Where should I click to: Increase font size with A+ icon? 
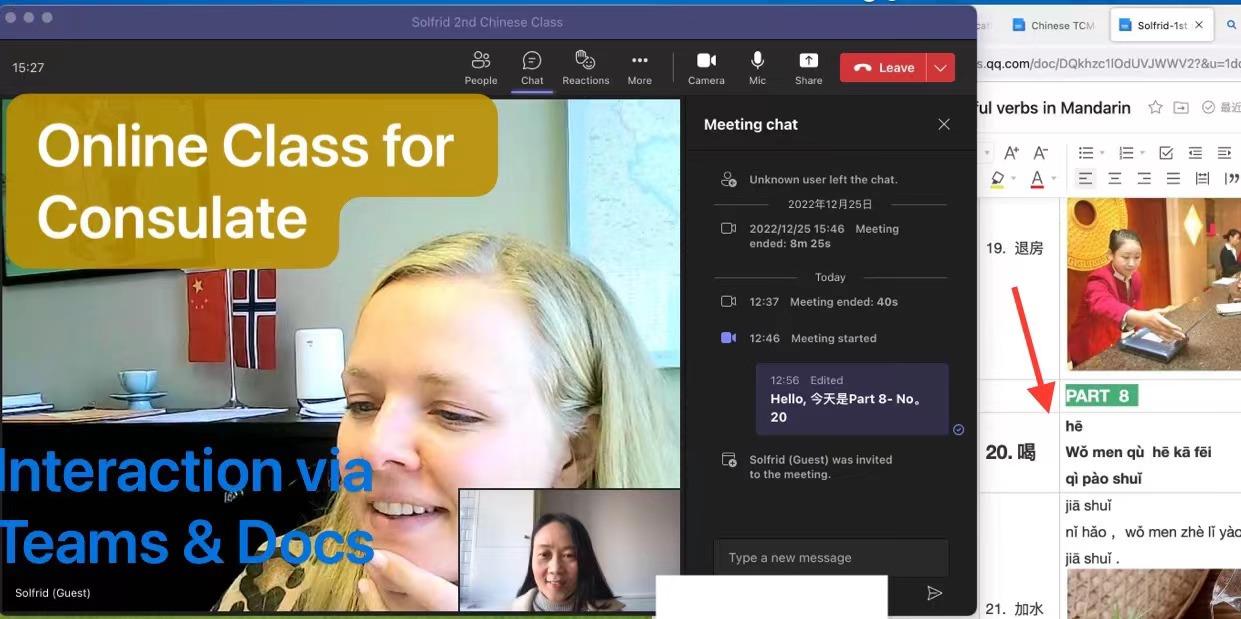[1011, 153]
